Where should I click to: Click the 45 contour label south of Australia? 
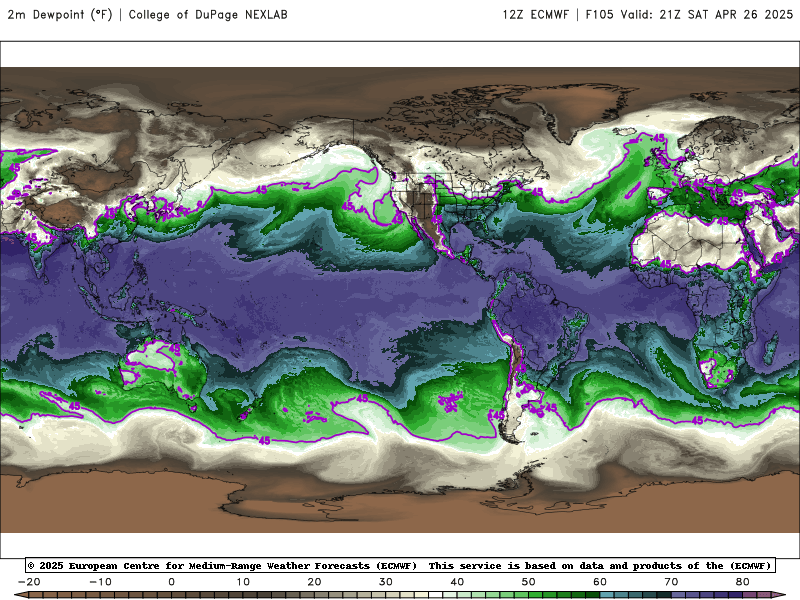264,440
